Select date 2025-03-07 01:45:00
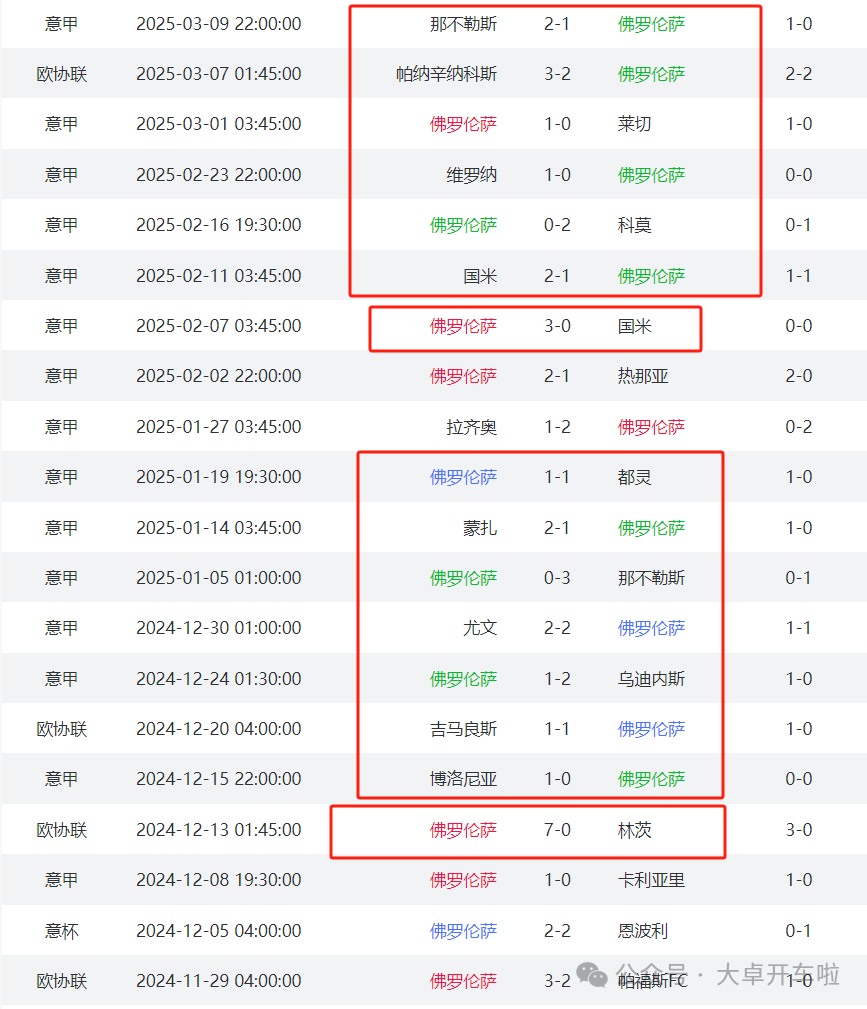Viewport: 867px width, 1009px height. point(219,74)
